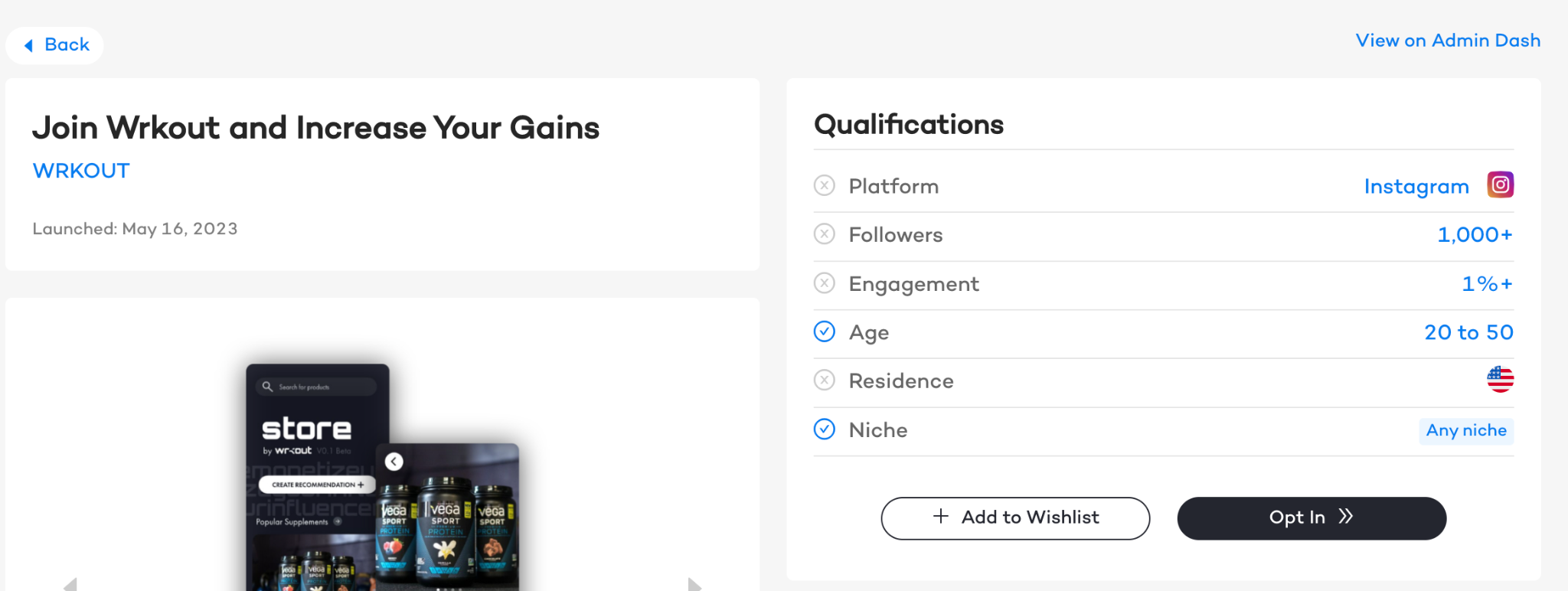Click the status circle next to Residence
This screenshot has width=1568, height=591.
pyautogui.click(x=823, y=380)
